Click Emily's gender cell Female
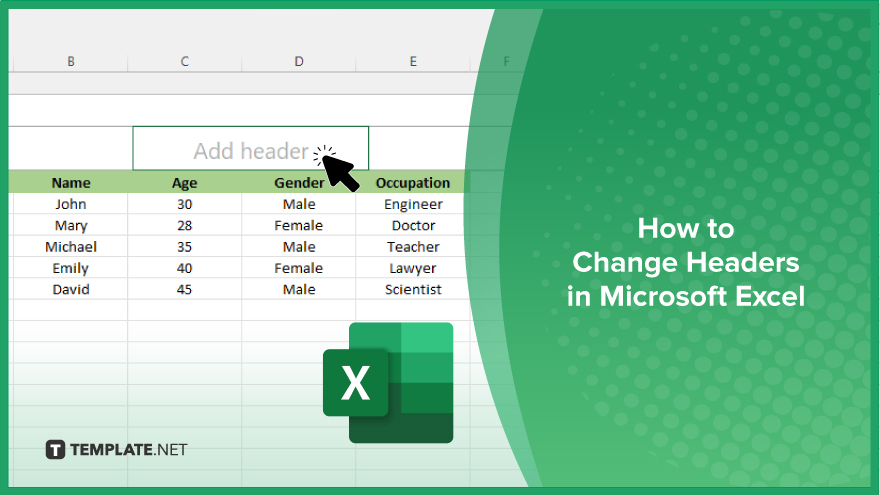The width and height of the screenshot is (880, 495). pos(299,268)
